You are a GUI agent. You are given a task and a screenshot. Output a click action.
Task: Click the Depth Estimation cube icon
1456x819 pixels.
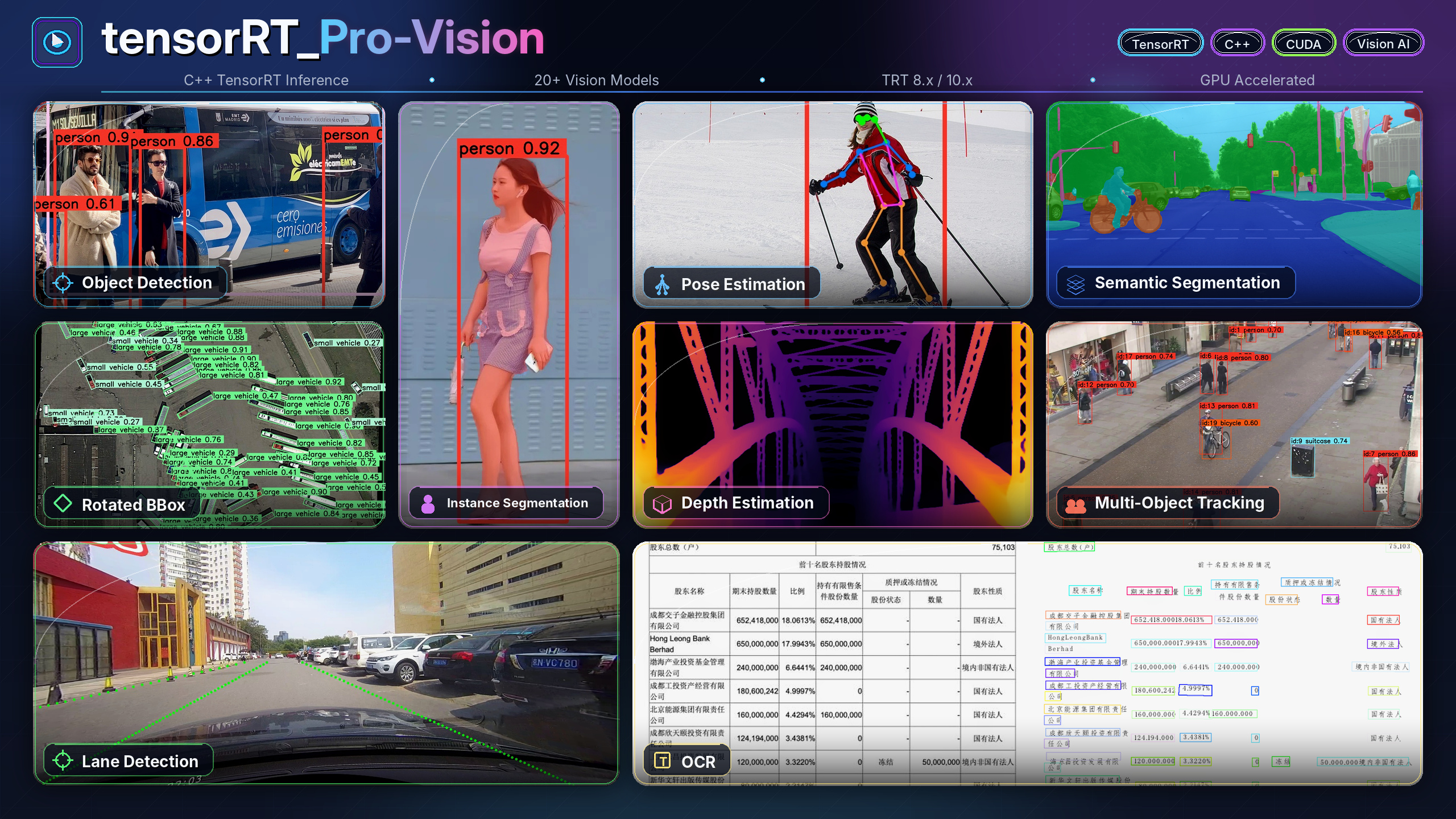[662, 503]
